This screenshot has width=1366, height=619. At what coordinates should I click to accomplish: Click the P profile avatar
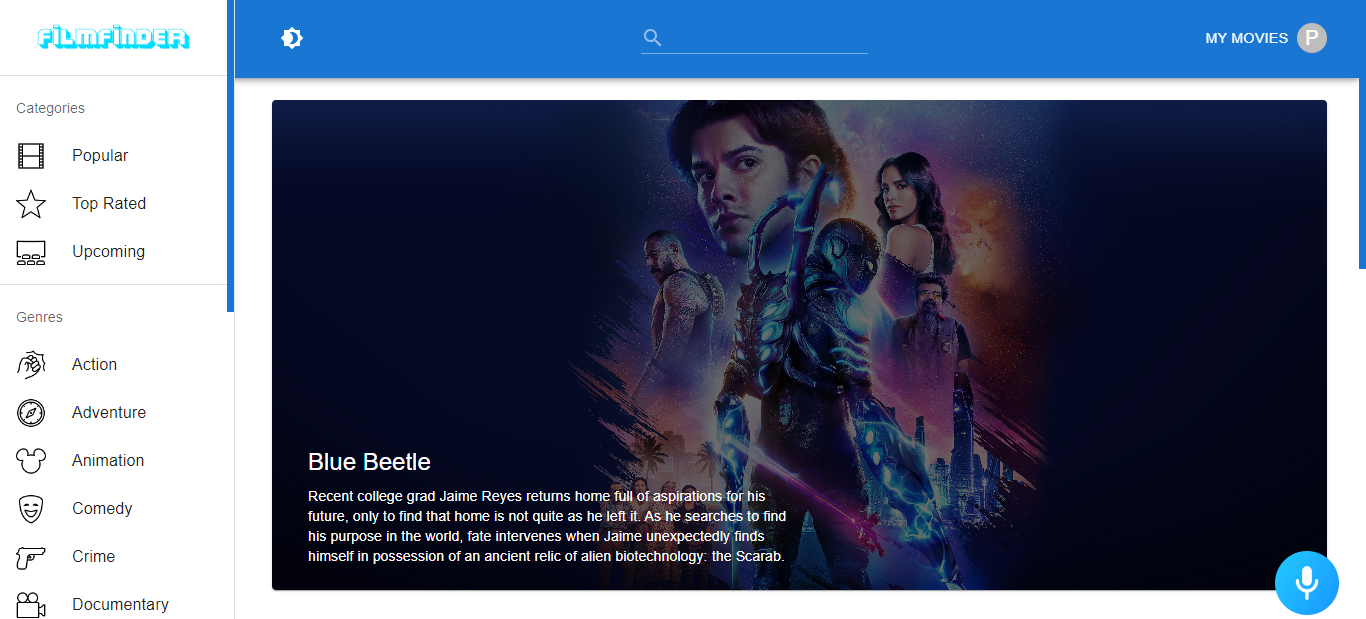coord(1312,38)
